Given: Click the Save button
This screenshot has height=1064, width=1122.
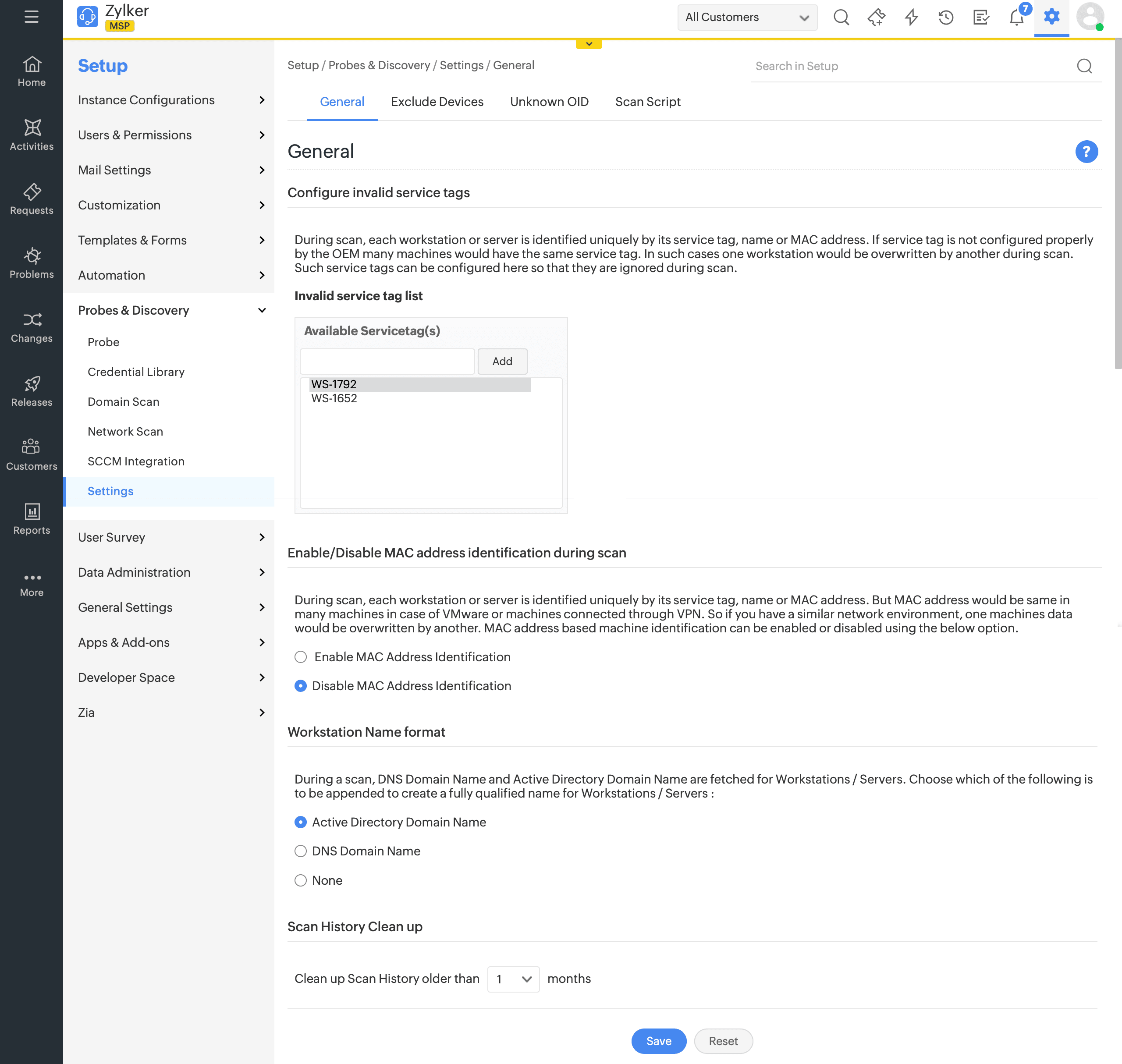Looking at the screenshot, I should click(x=658, y=1041).
